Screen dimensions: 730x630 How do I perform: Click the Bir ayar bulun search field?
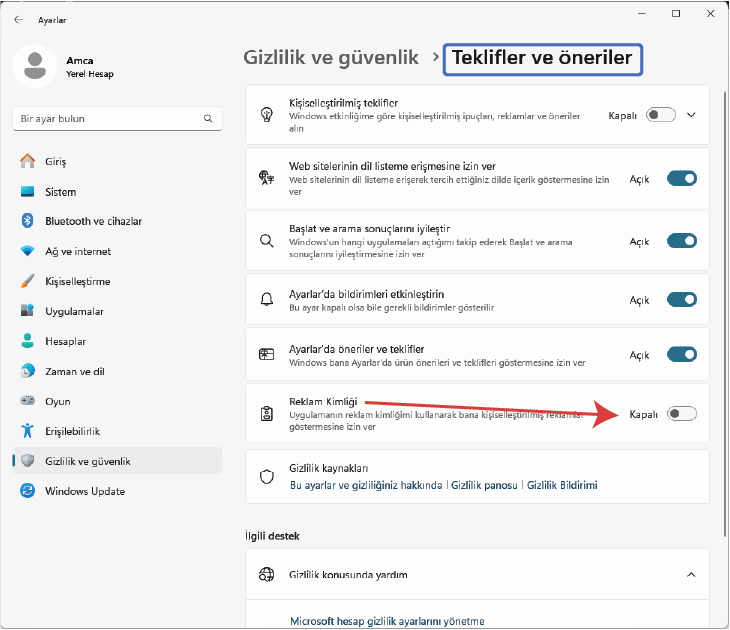tap(117, 119)
